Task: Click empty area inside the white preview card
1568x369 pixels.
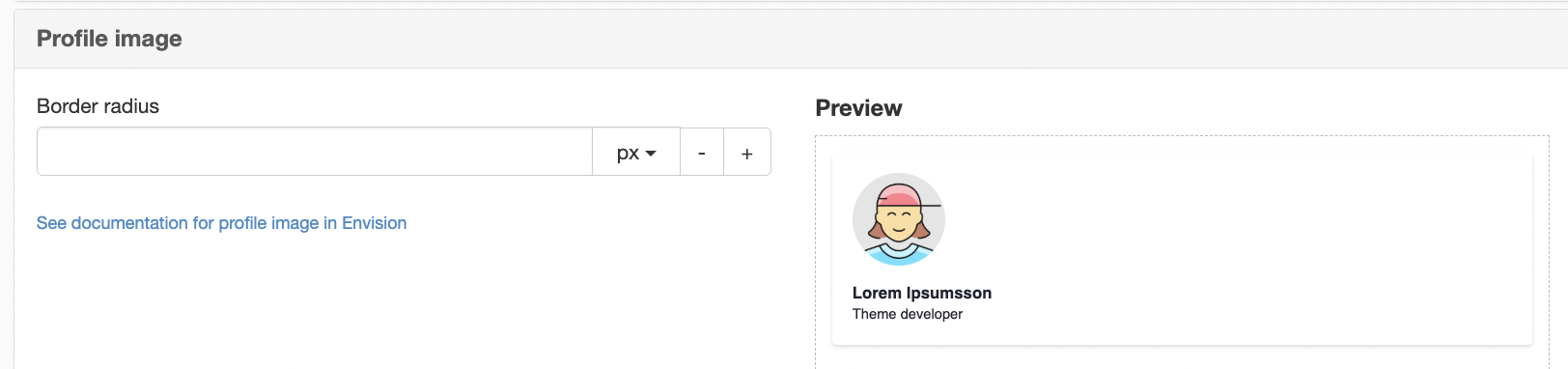Action: tap(1255, 249)
